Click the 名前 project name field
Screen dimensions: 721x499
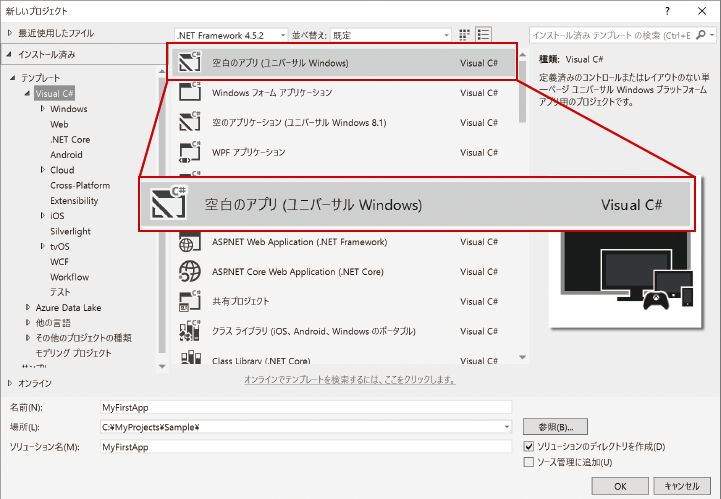[306, 407]
